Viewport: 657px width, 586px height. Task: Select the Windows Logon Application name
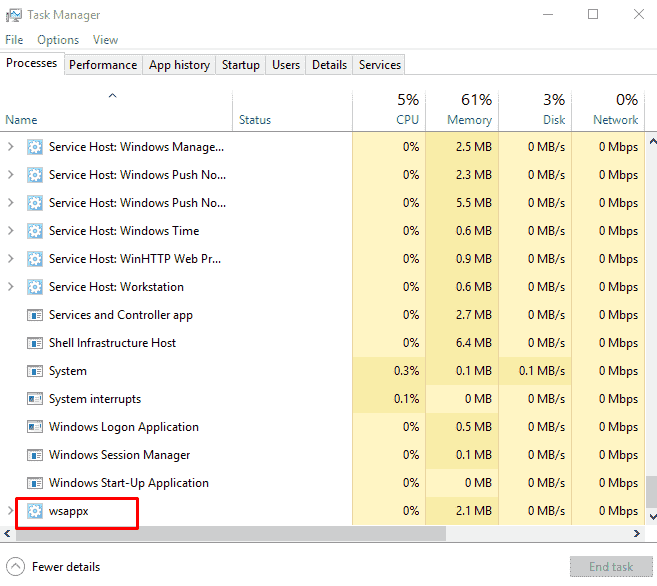124,427
